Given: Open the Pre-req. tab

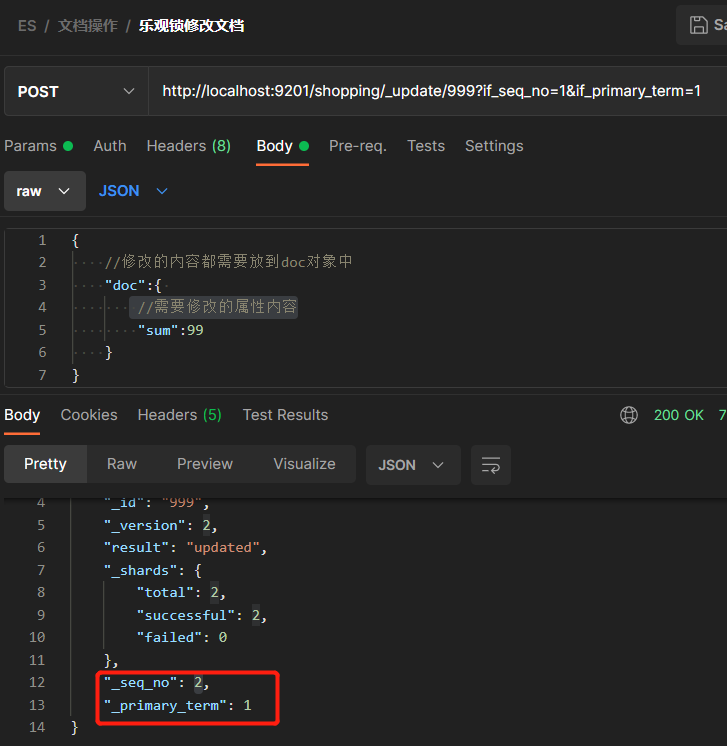Looking at the screenshot, I should click(358, 146).
